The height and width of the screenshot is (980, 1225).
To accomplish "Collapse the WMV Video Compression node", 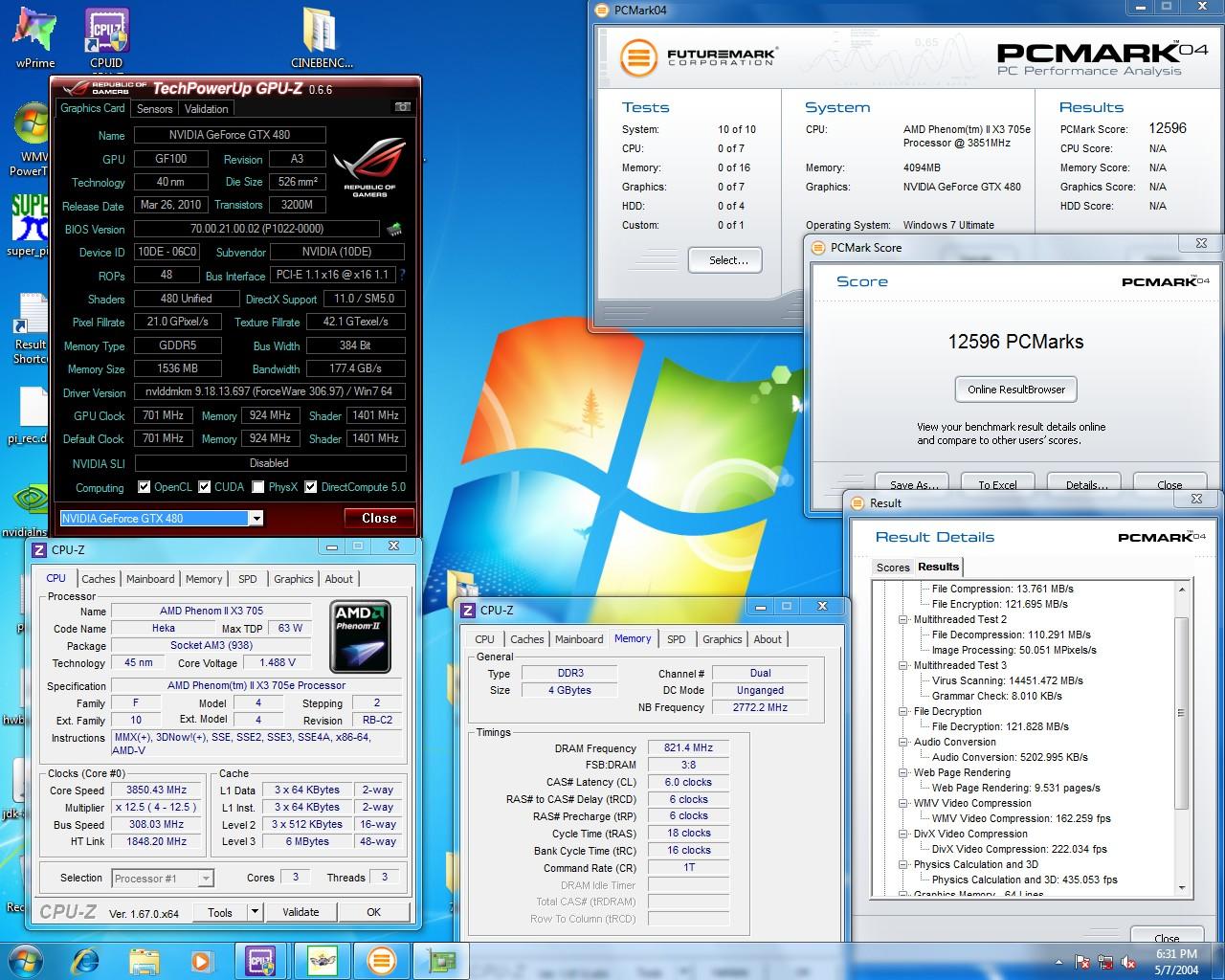I will [903, 803].
